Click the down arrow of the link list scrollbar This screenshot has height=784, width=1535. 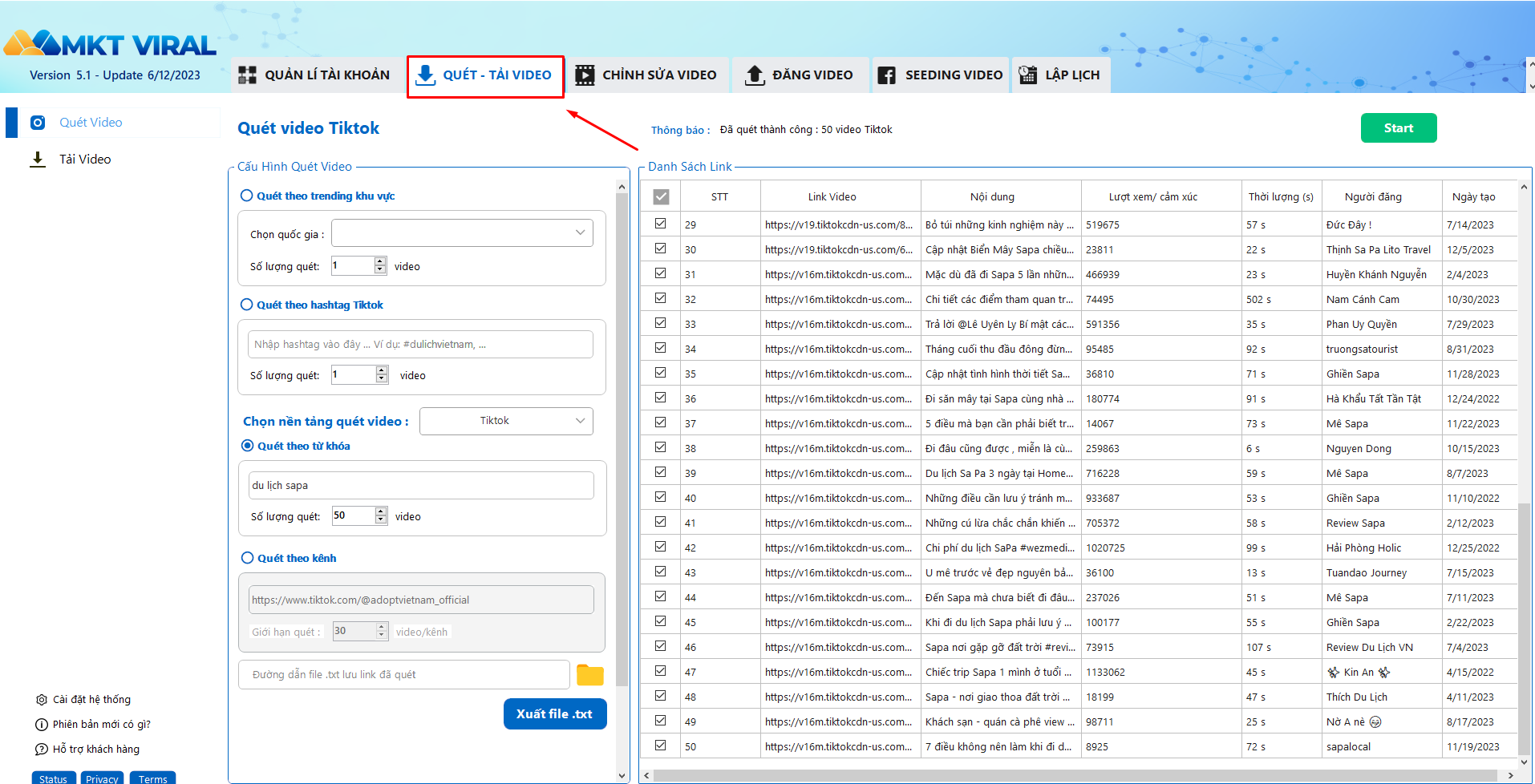1525,762
